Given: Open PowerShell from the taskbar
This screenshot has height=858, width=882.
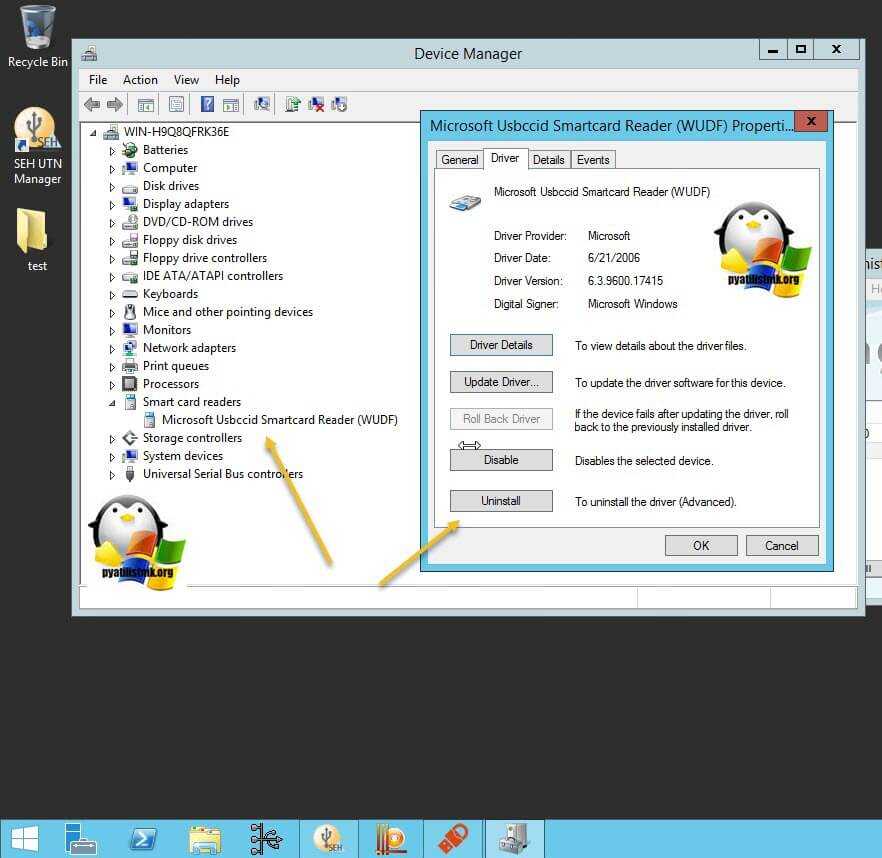Looking at the screenshot, I should 143,838.
